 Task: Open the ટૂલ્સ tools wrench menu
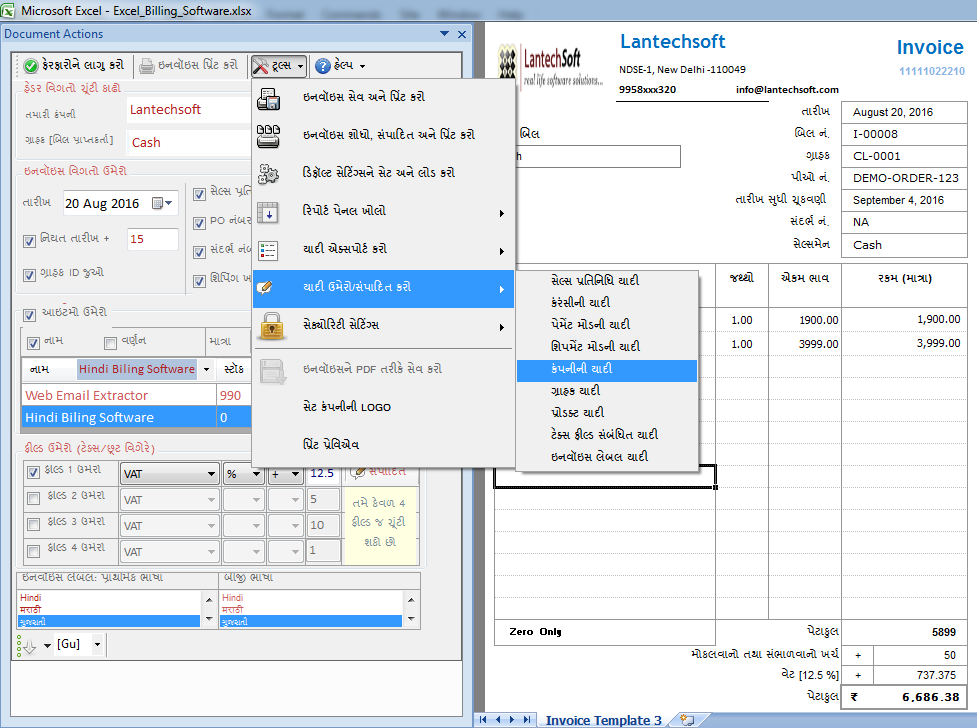(x=279, y=65)
